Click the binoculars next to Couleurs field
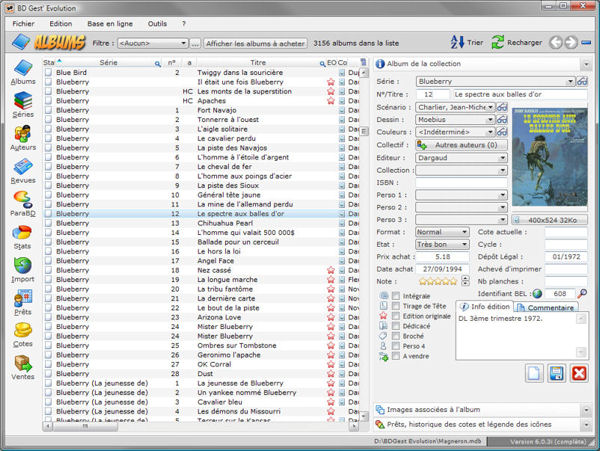The height and width of the screenshot is (451, 600). pos(502,132)
